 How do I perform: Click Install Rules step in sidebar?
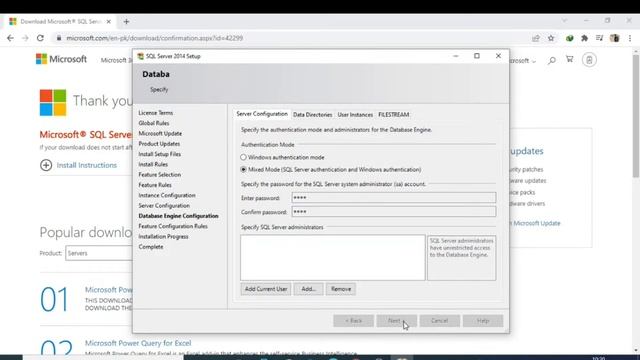[x=153, y=164]
